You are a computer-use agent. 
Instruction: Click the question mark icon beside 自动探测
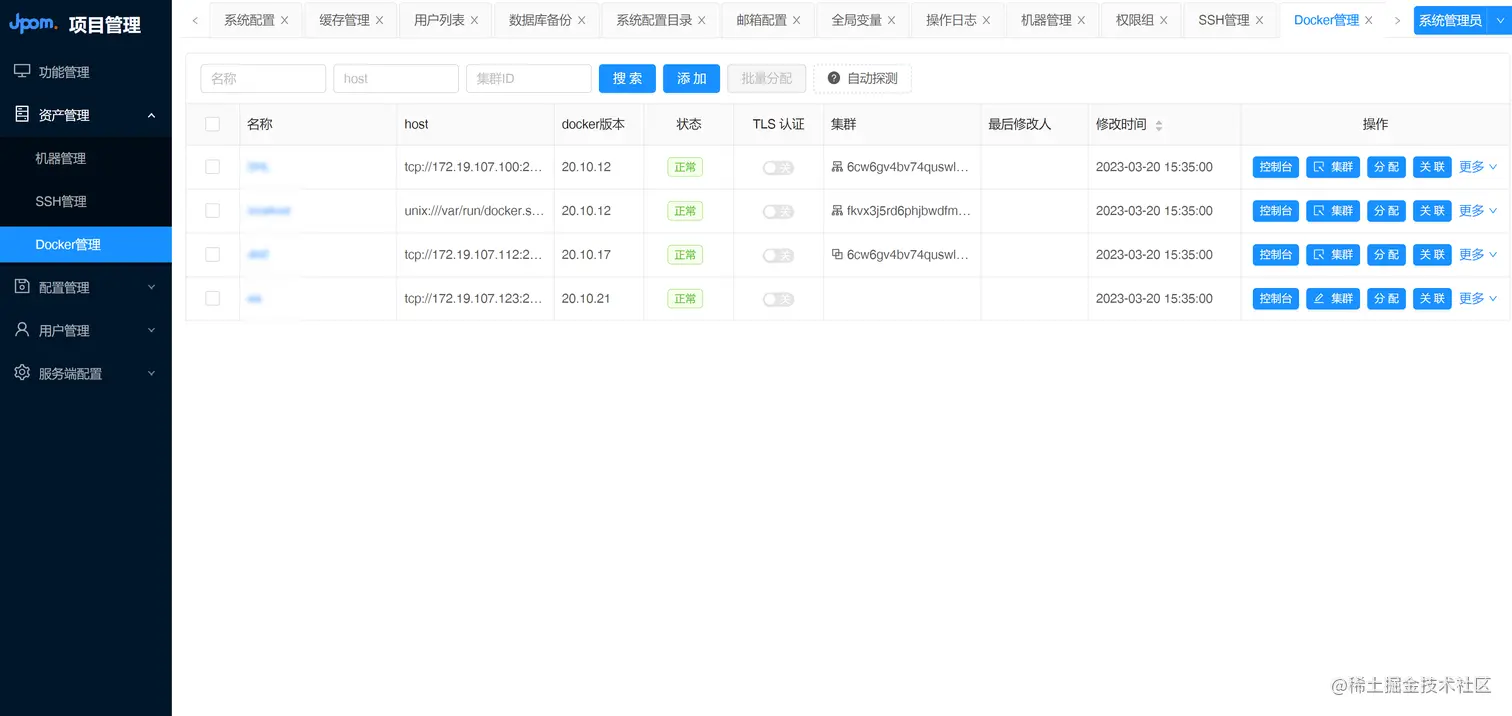(834, 78)
